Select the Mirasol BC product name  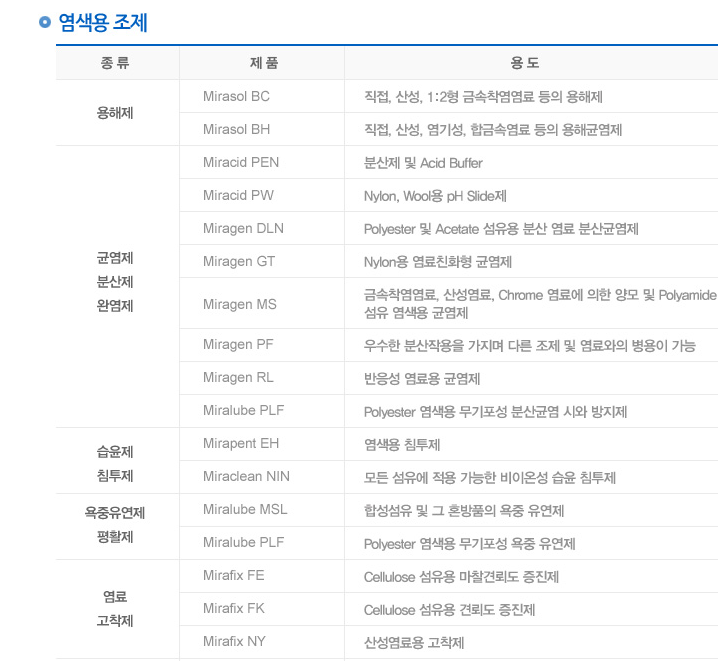tap(236, 96)
